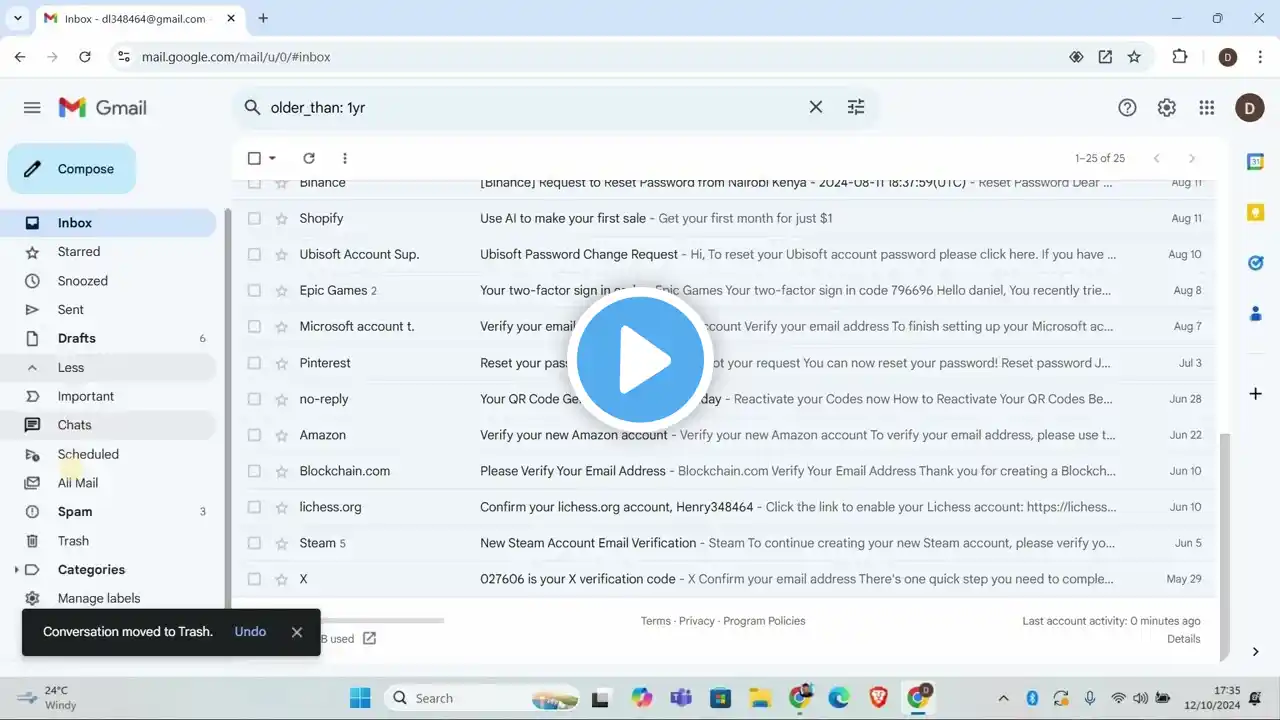Image resolution: width=1280 pixels, height=720 pixels.
Task: Click the Compose button
Action: coord(72,169)
